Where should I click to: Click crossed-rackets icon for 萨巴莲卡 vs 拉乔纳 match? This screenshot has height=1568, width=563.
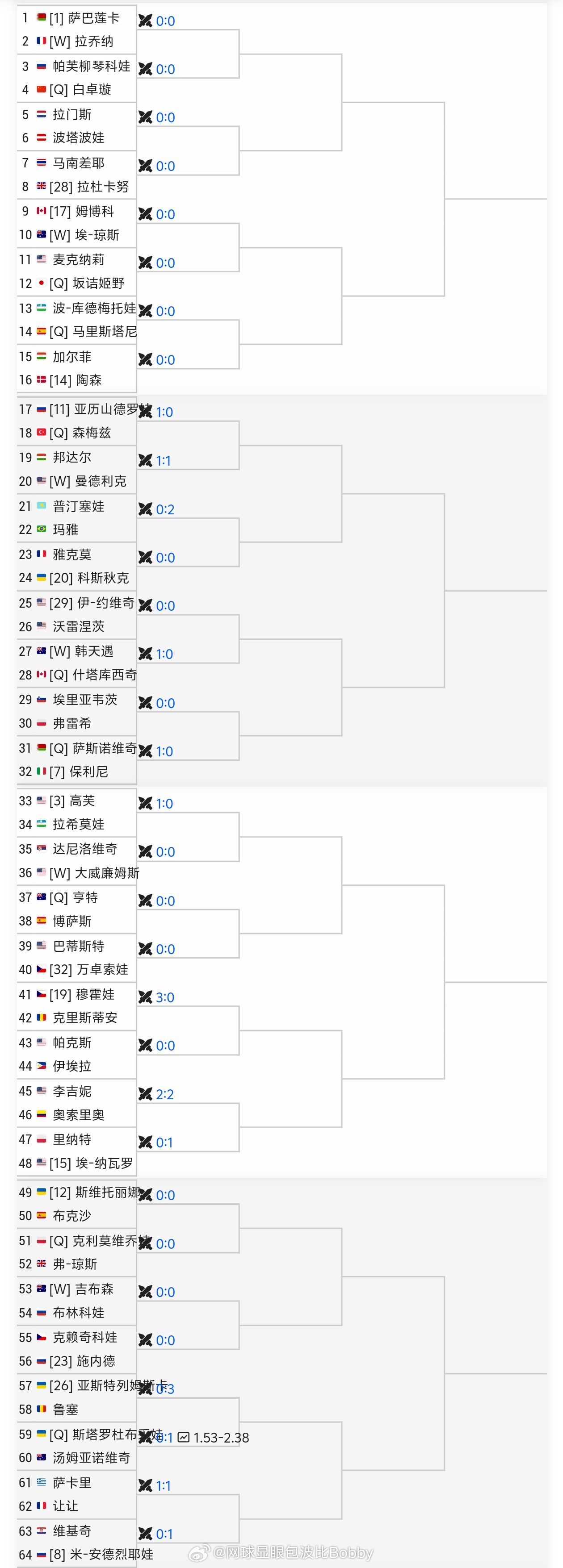pyautogui.click(x=145, y=21)
